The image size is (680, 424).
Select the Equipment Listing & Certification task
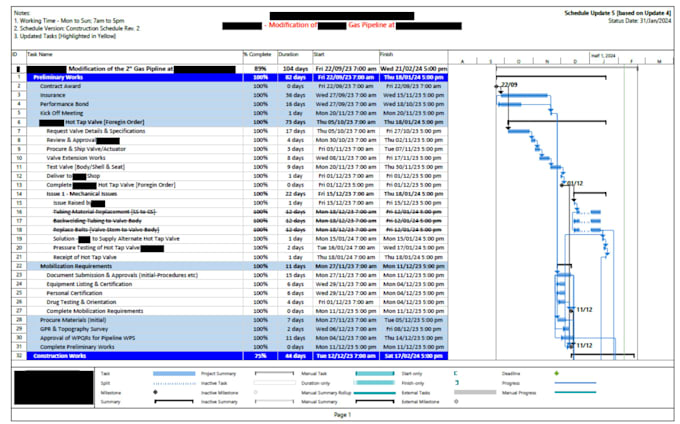(89, 284)
